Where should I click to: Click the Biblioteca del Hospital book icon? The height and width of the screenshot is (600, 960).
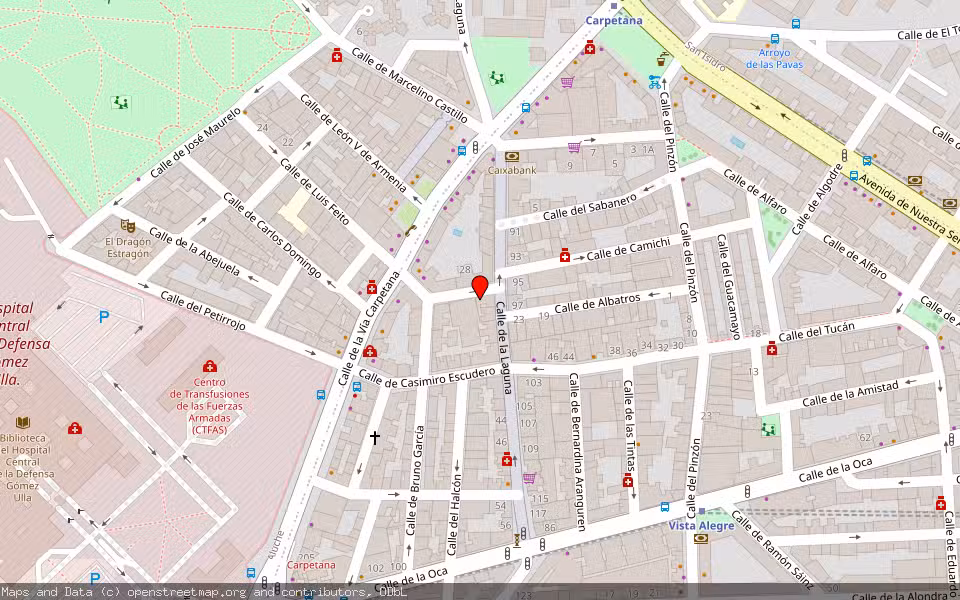23,423
